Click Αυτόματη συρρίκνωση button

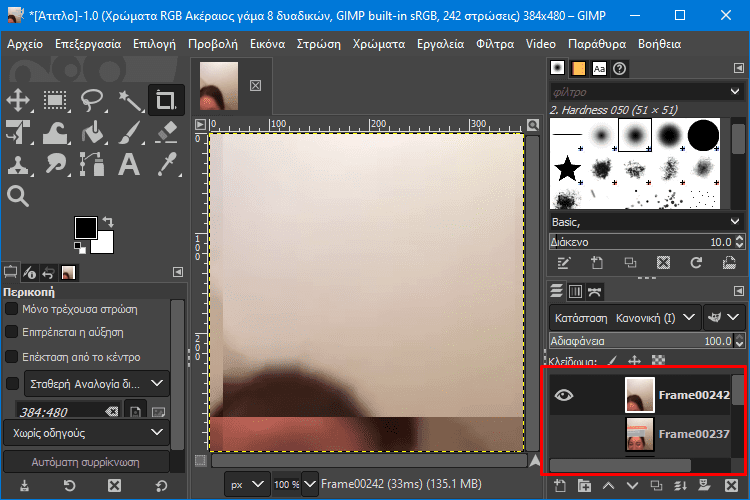[x=86, y=462]
